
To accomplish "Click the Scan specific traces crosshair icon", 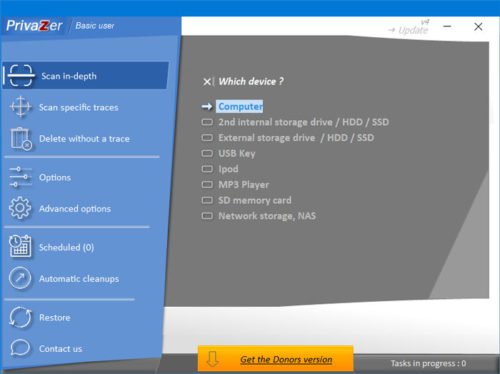I will pyautogui.click(x=21, y=107).
